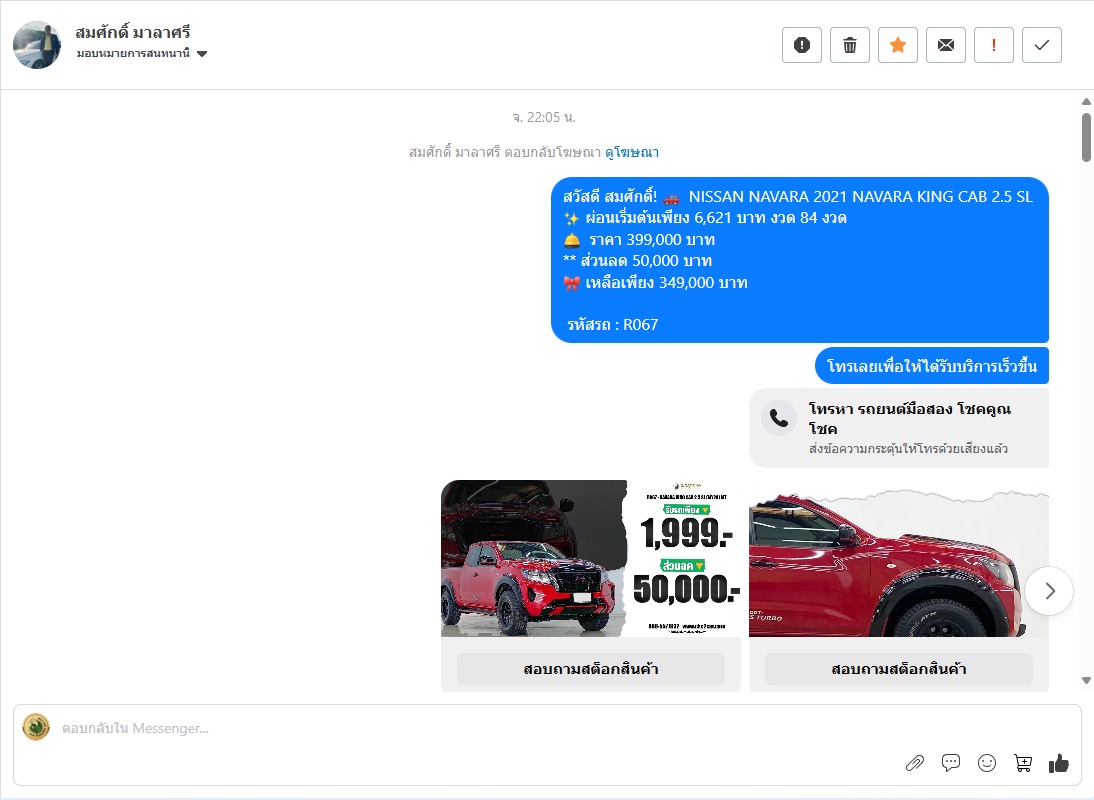1094x800 pixels.
Task: Click timestamp จ. 22:05 น.
Action: tap(544, 117)
